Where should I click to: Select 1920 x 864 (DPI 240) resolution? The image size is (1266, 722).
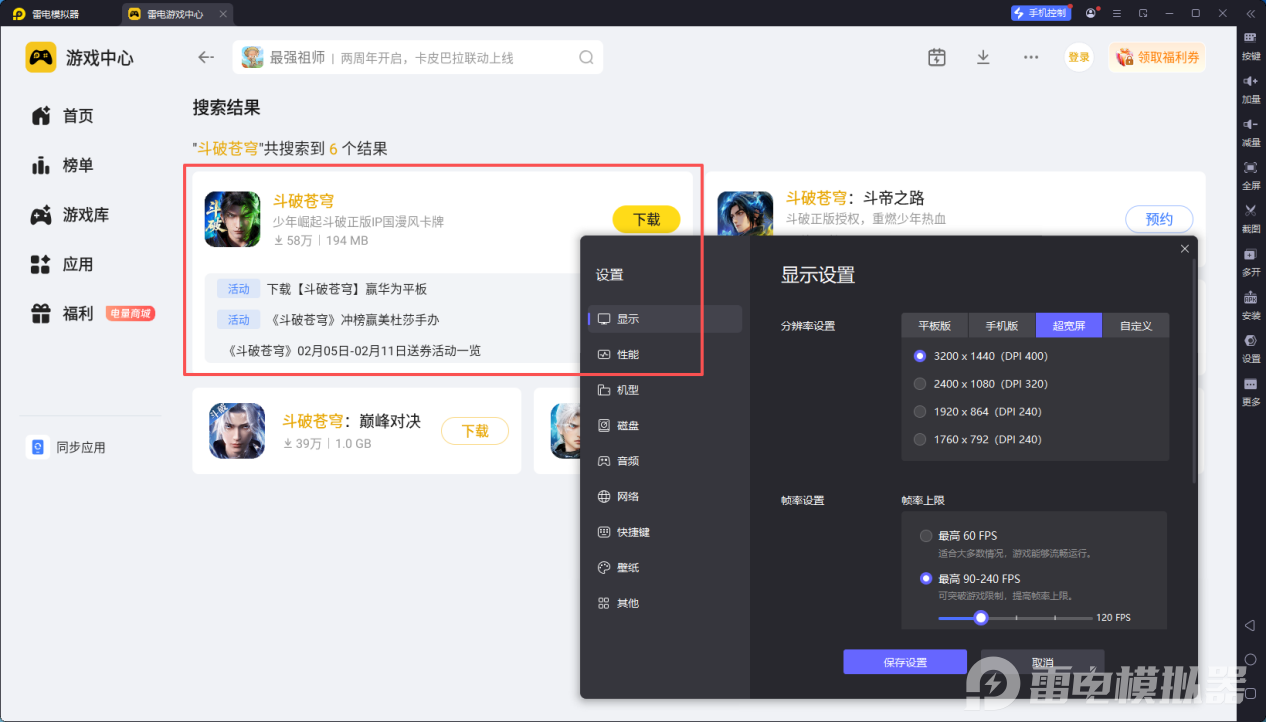click(x=920, y=412)
